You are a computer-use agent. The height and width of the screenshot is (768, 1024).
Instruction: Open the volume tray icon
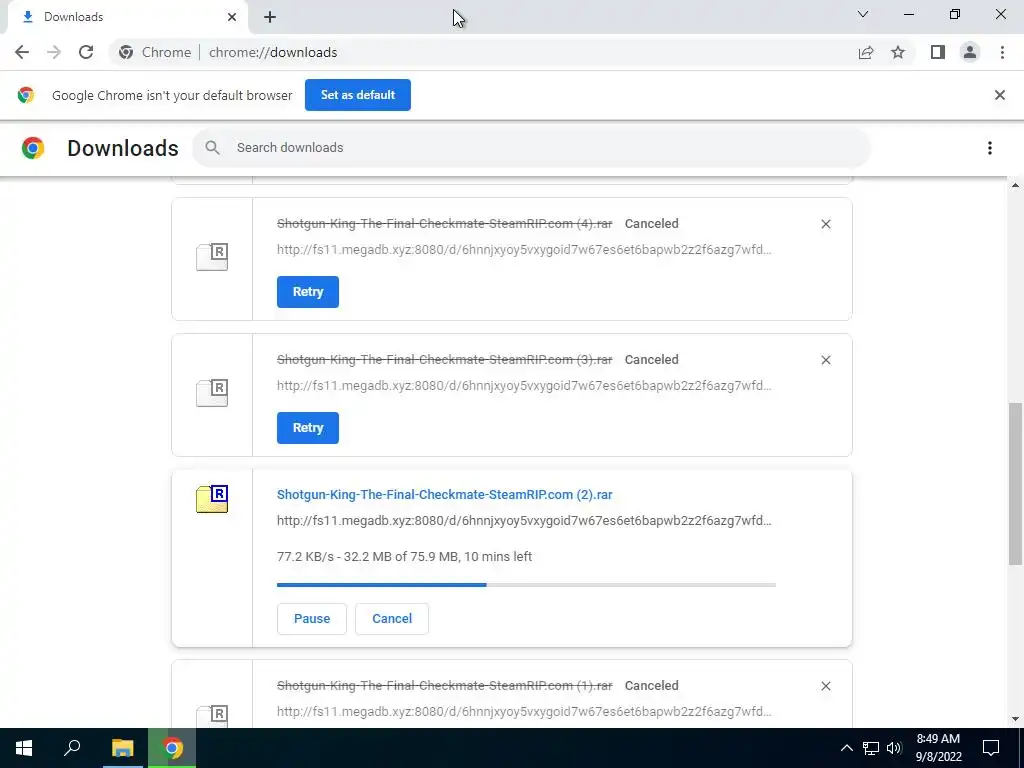click(894, 748)
